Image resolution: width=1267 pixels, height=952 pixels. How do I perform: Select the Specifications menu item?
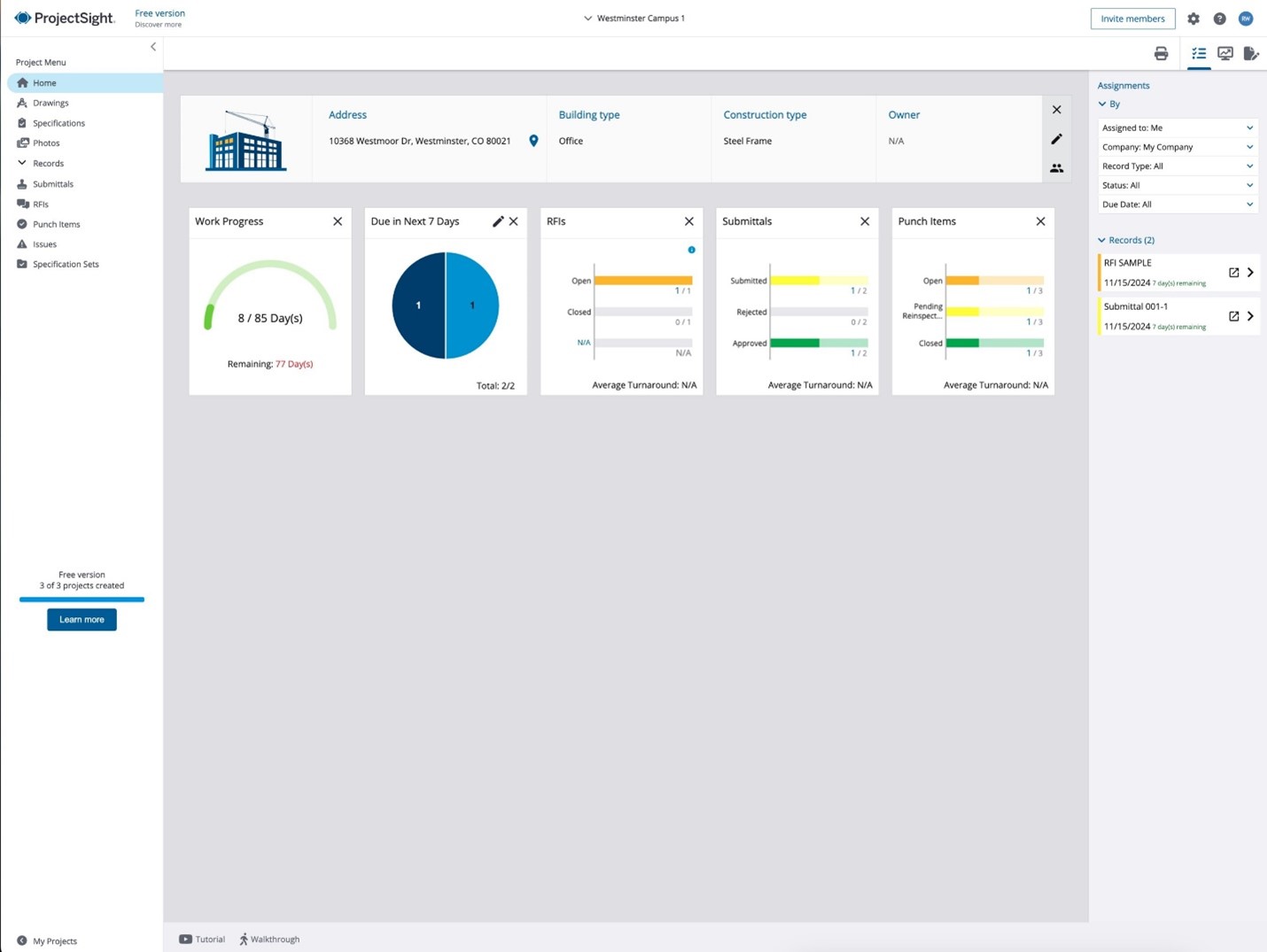(x=58, y=122)
